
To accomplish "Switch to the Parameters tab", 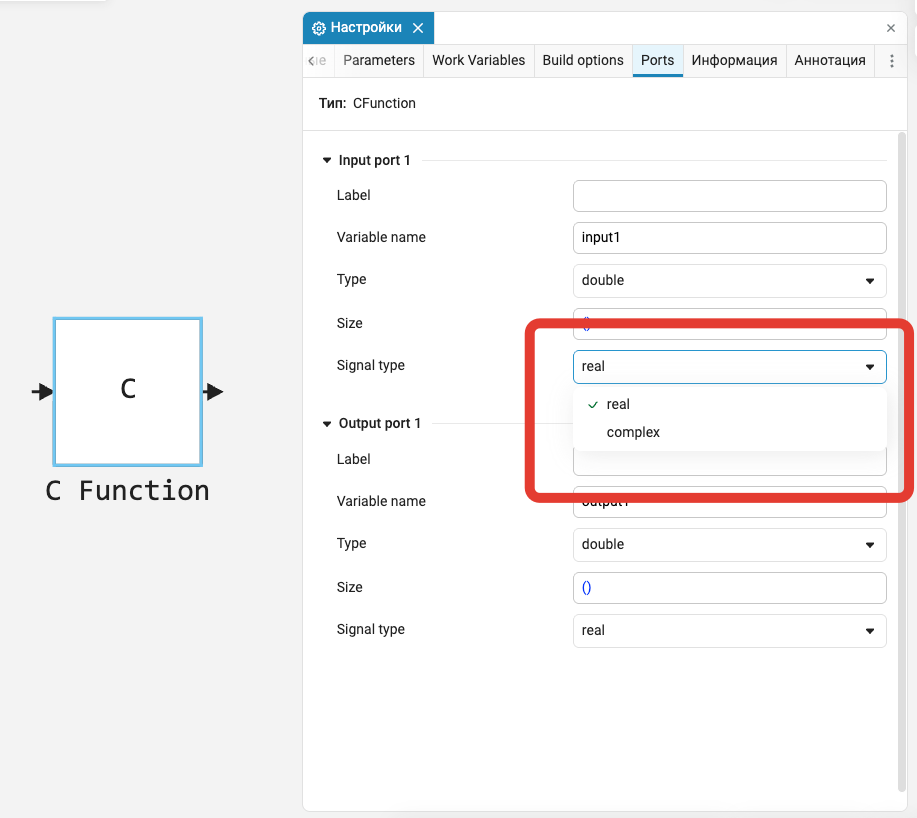I will click(x=378, y=61).
